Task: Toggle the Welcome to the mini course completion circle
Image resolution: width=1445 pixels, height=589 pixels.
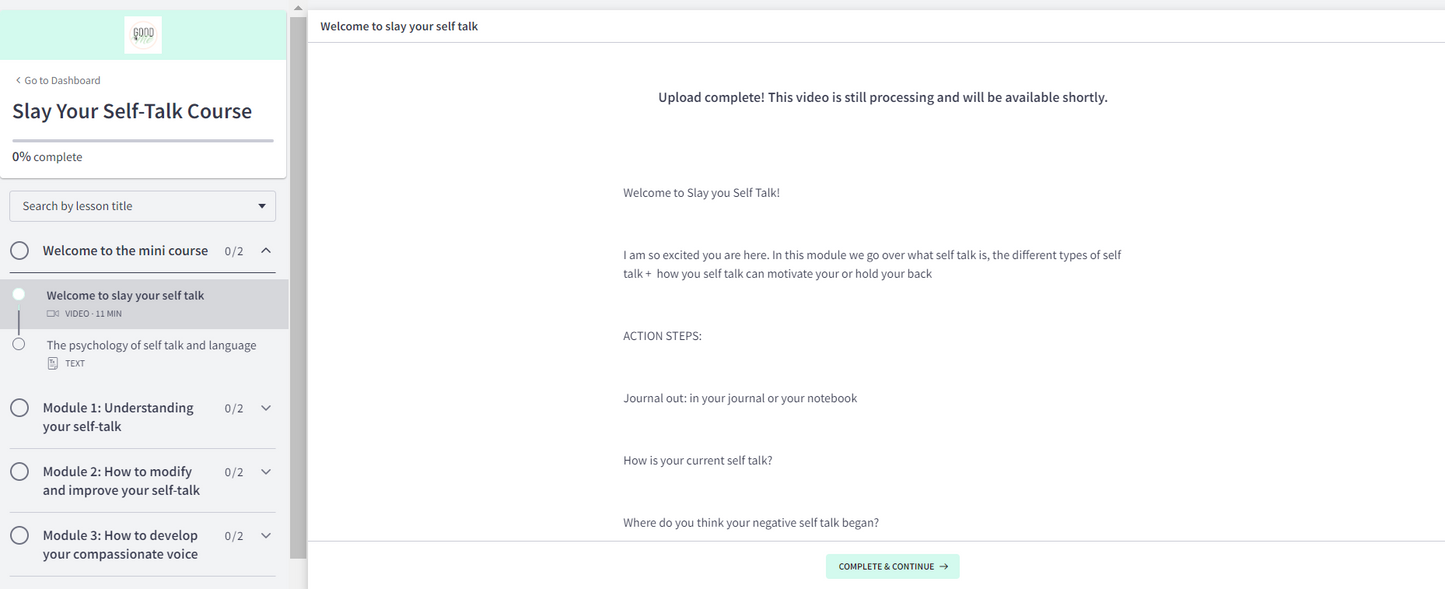Action: pyautogui.click(x=19, y=251)
